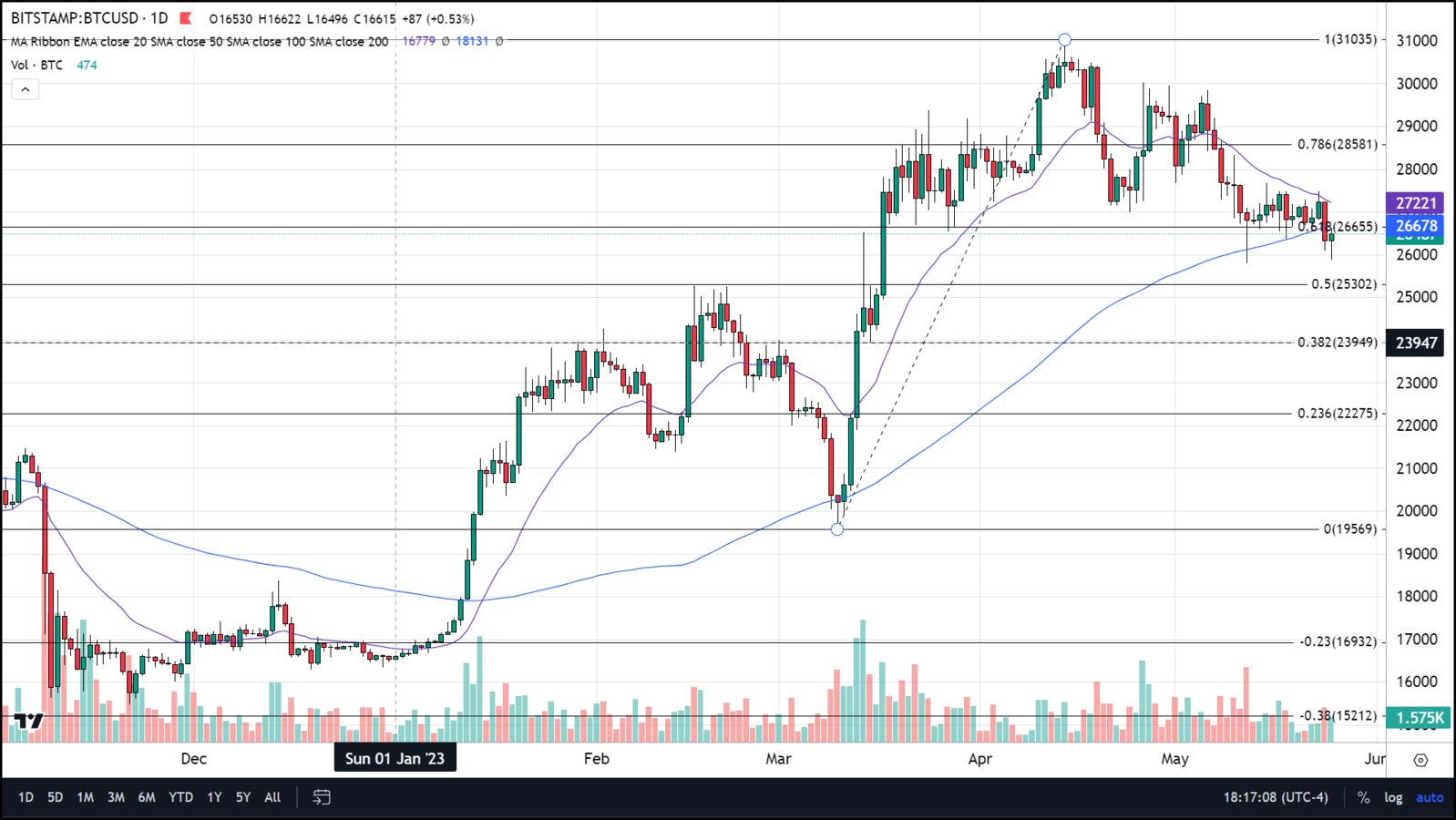
Task: Toggle percent scale mode
Action: click(x=1363, y=797)
